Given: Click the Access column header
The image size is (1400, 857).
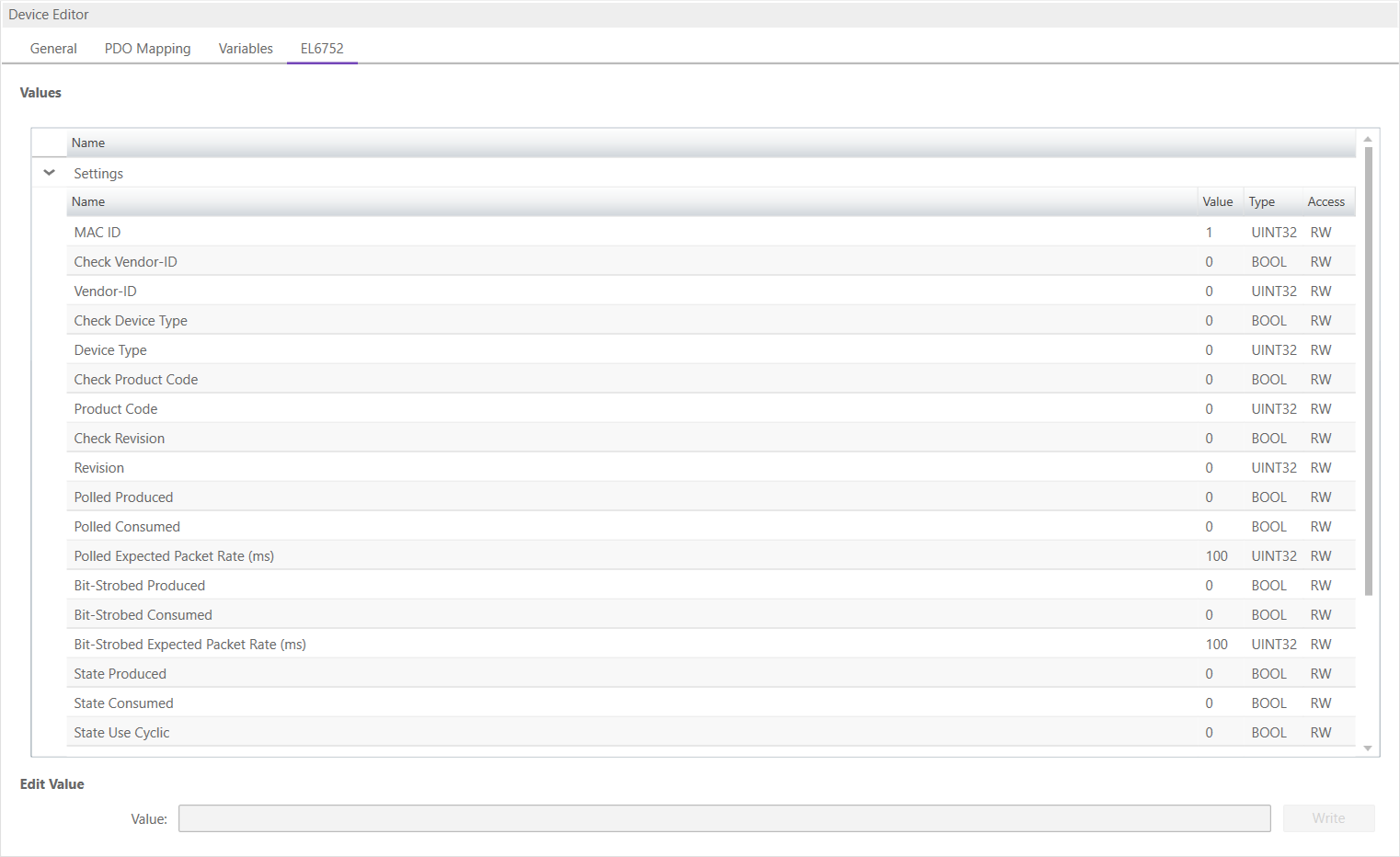Looking at the screenshot, I should (x=1325, y=202).
